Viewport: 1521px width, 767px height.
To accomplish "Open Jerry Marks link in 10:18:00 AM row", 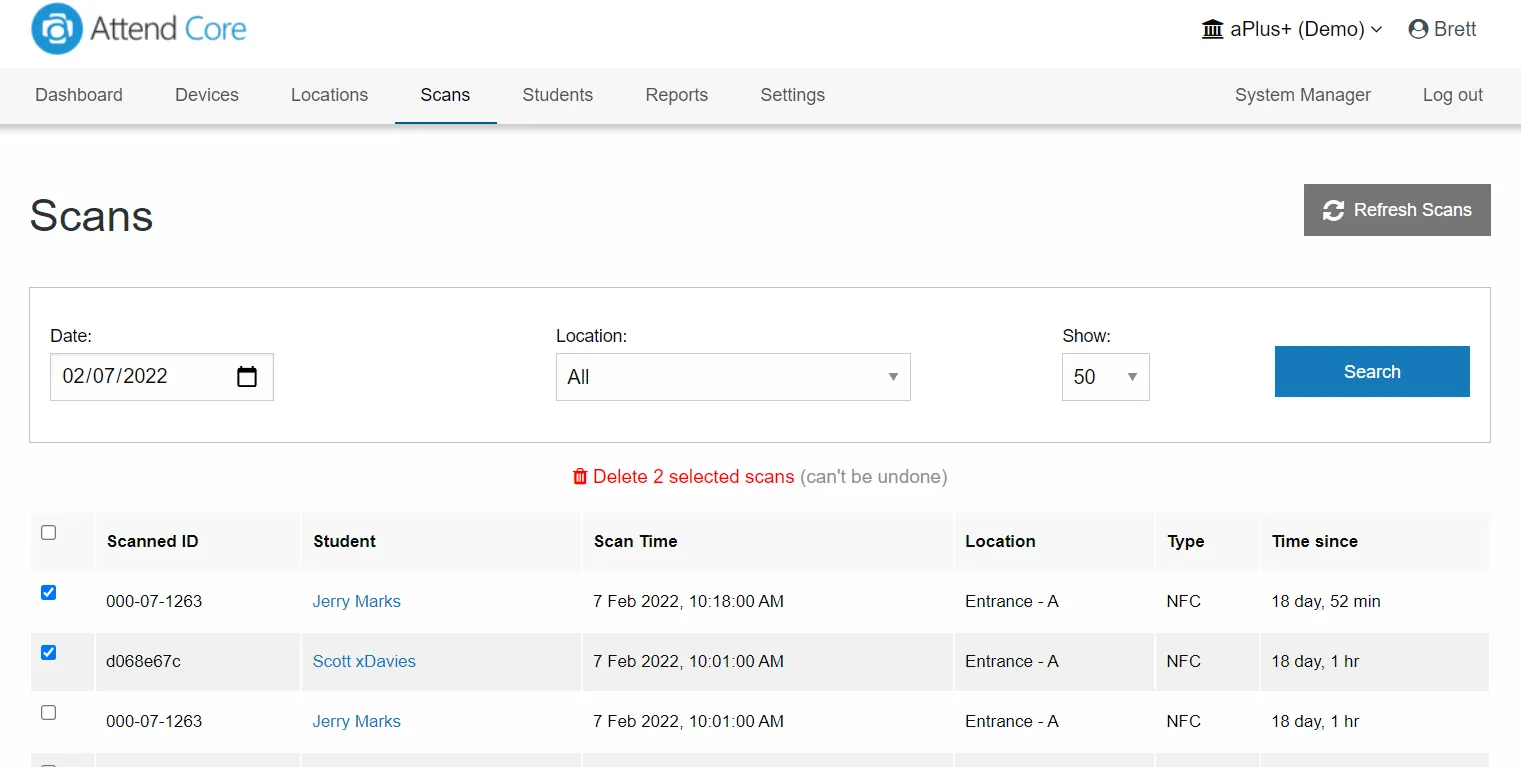I will [x=356, y=601].
